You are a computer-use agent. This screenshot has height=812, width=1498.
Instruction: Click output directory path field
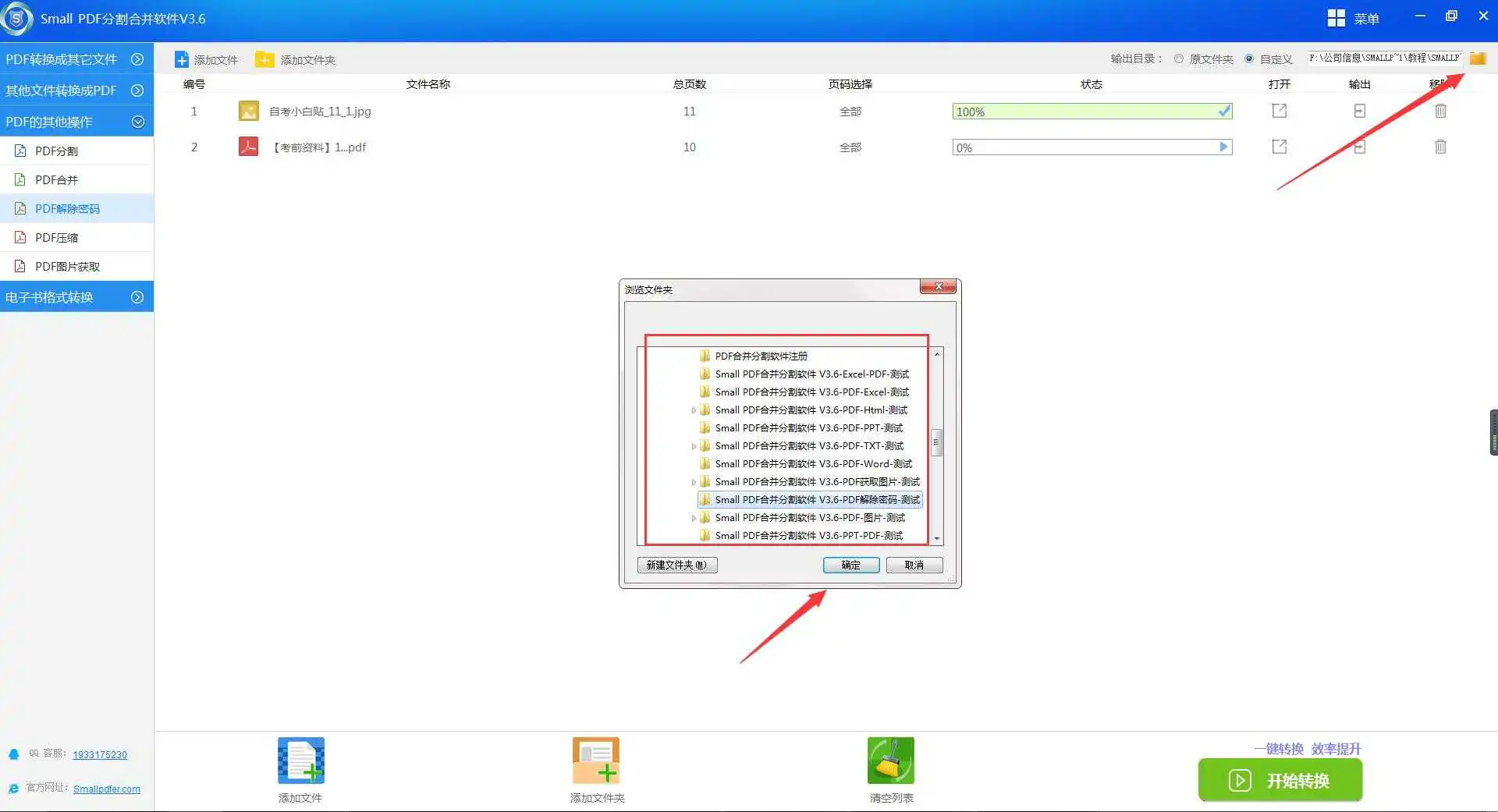click(x=1385, y=58)
